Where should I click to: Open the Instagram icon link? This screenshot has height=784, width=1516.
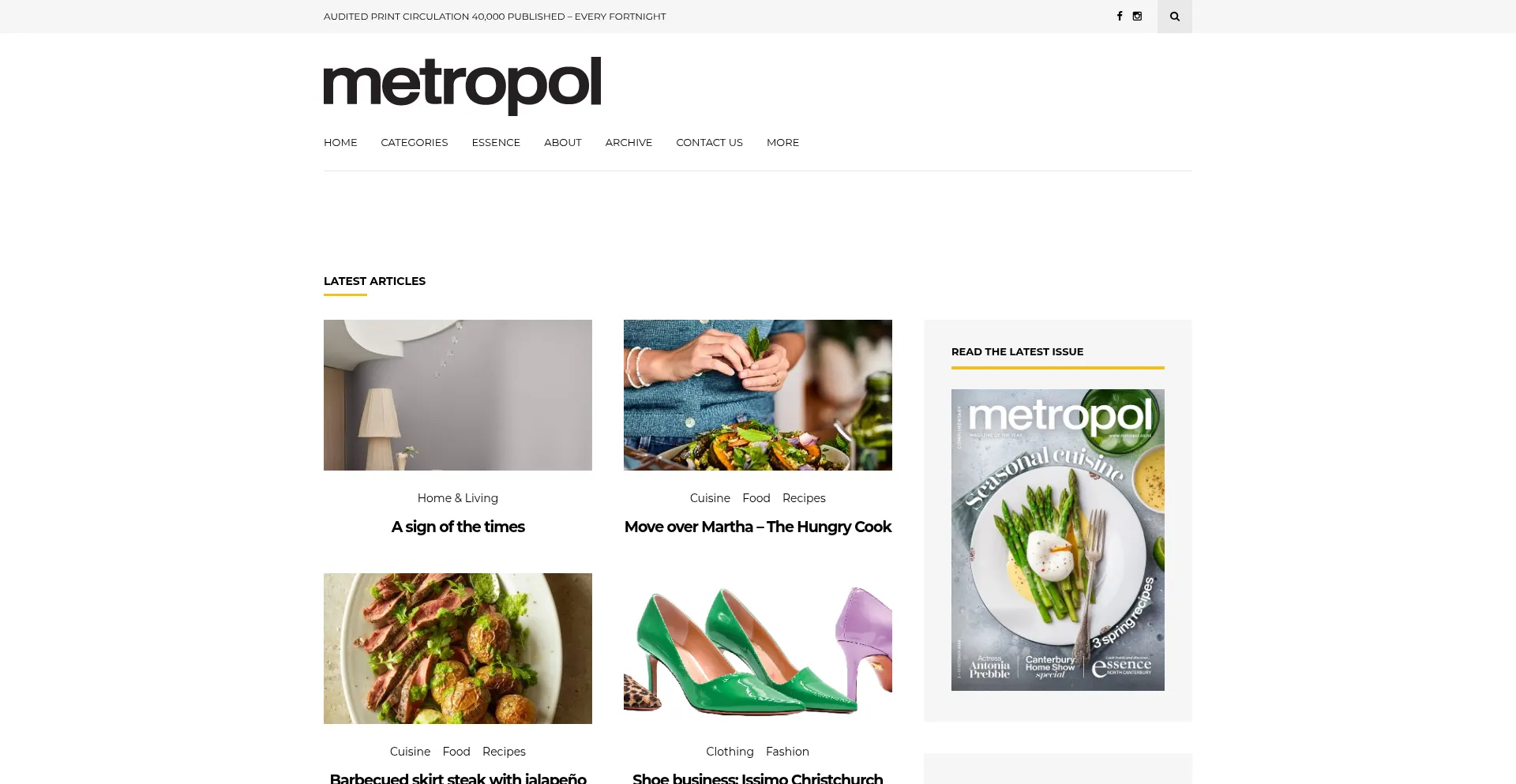pos(1137,16)
